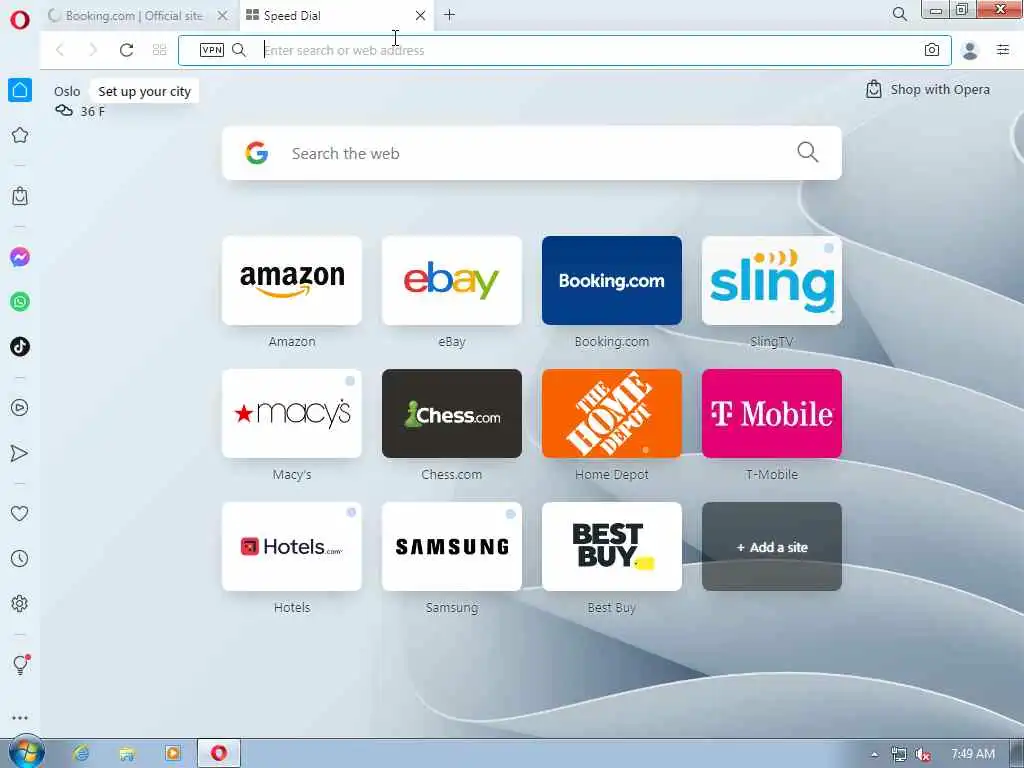Open the Player icon in sidebar
The image size is (1024, 768).
click(x=20, y=408)
